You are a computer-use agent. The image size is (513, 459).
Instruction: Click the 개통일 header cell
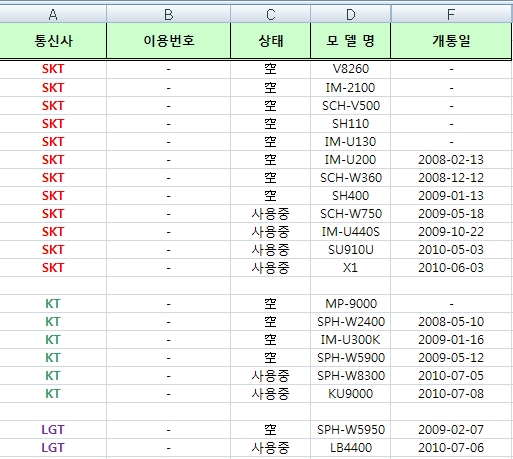(451, 41)
